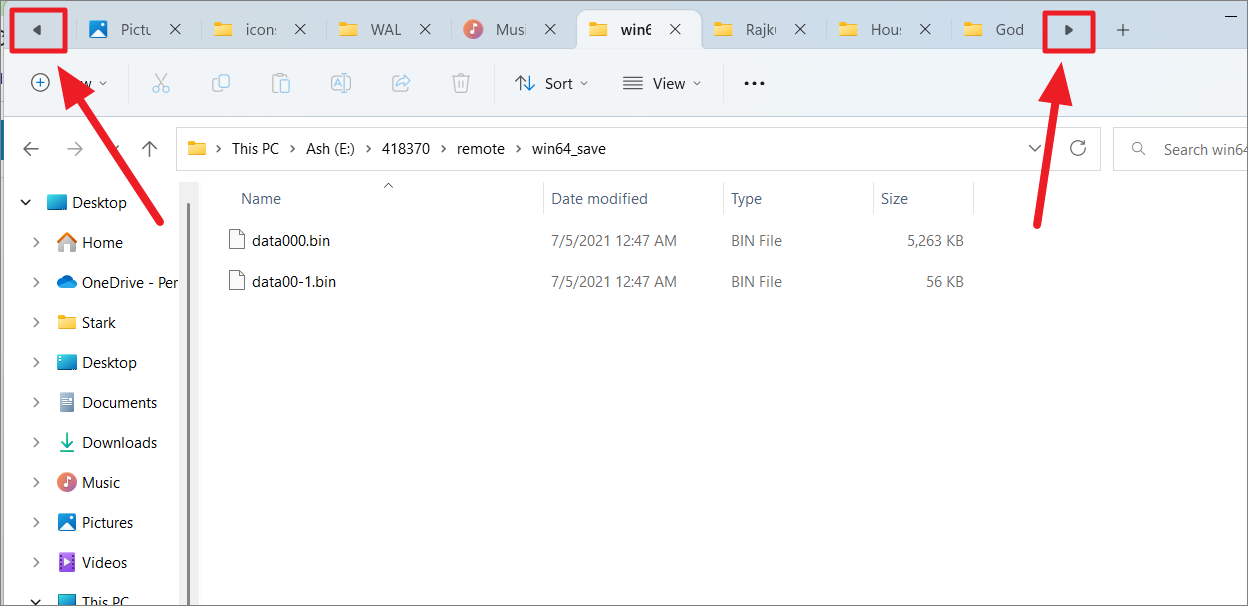Select the data00-1.bin file name
Image resolution: width=1248 pixels, height=606 pixels.
tap(294, 282)
